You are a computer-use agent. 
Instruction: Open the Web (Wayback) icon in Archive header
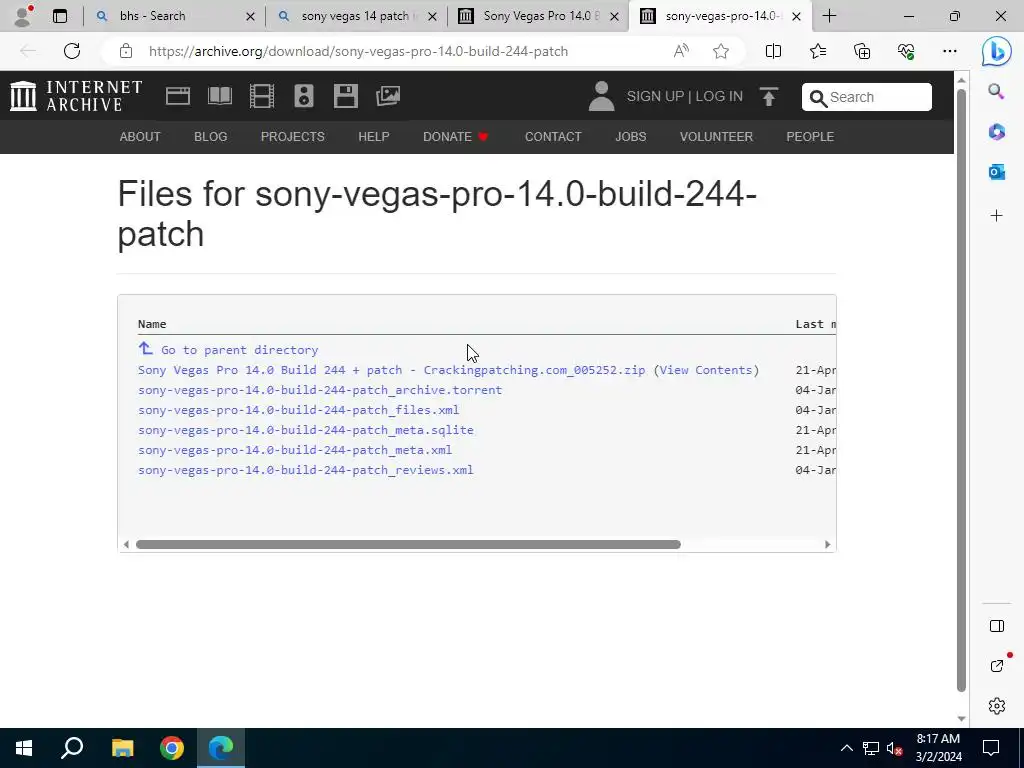[x=178, y=96]
